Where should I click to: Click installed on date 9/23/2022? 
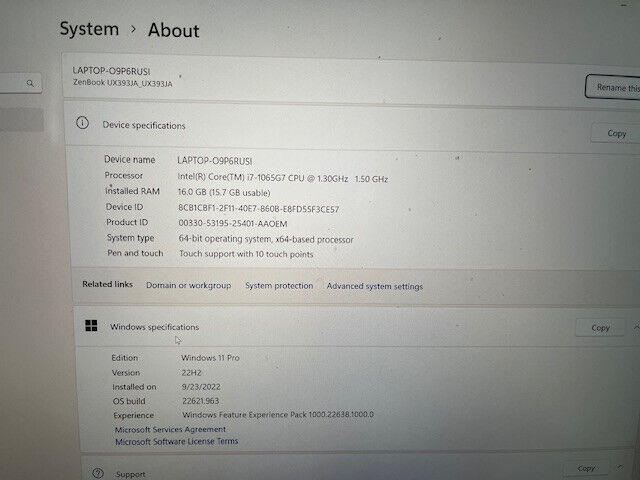[x=201, y=387]
